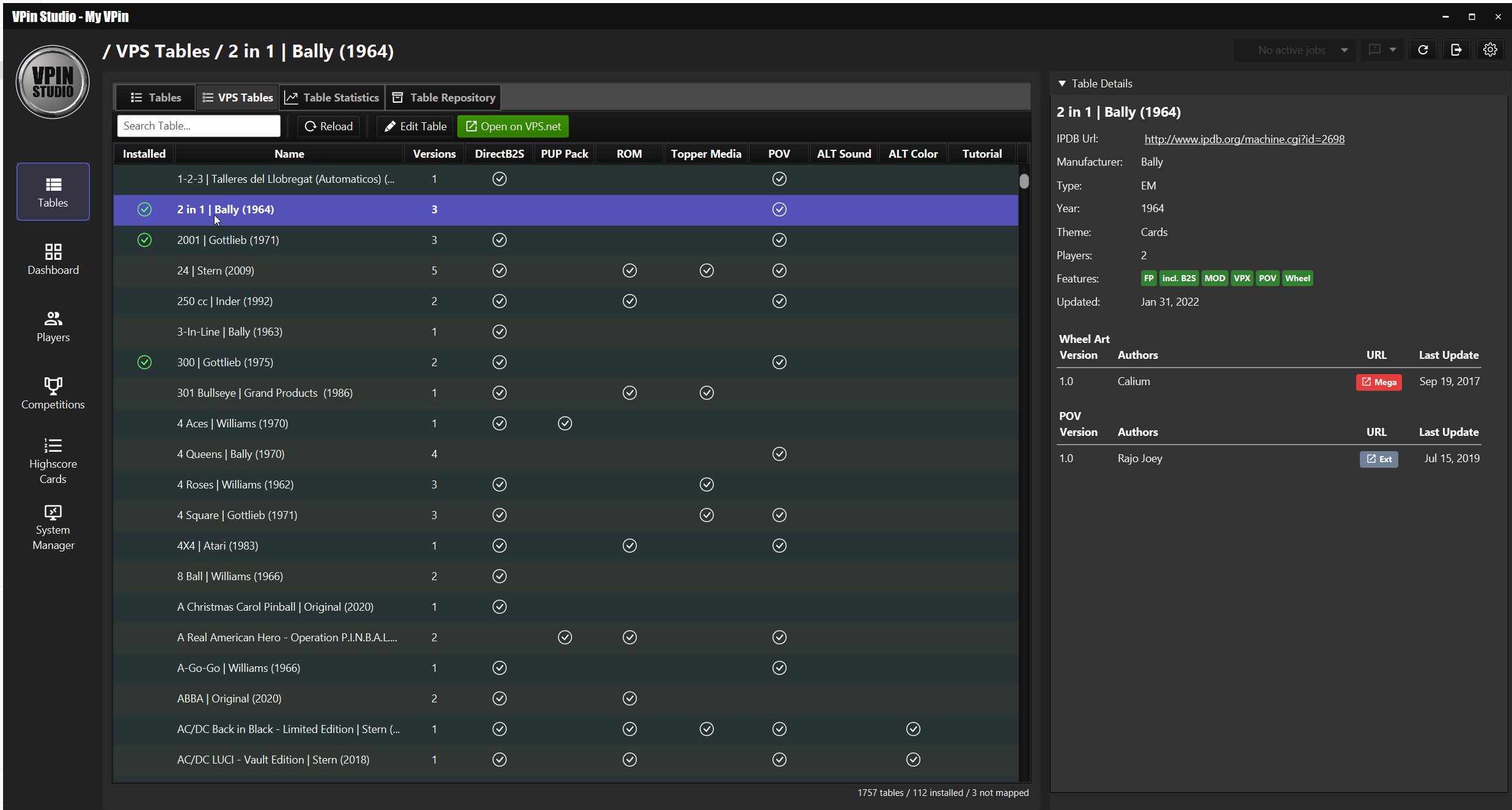Click the Search Table input field
1512x810 pixels.
(199, 126)
